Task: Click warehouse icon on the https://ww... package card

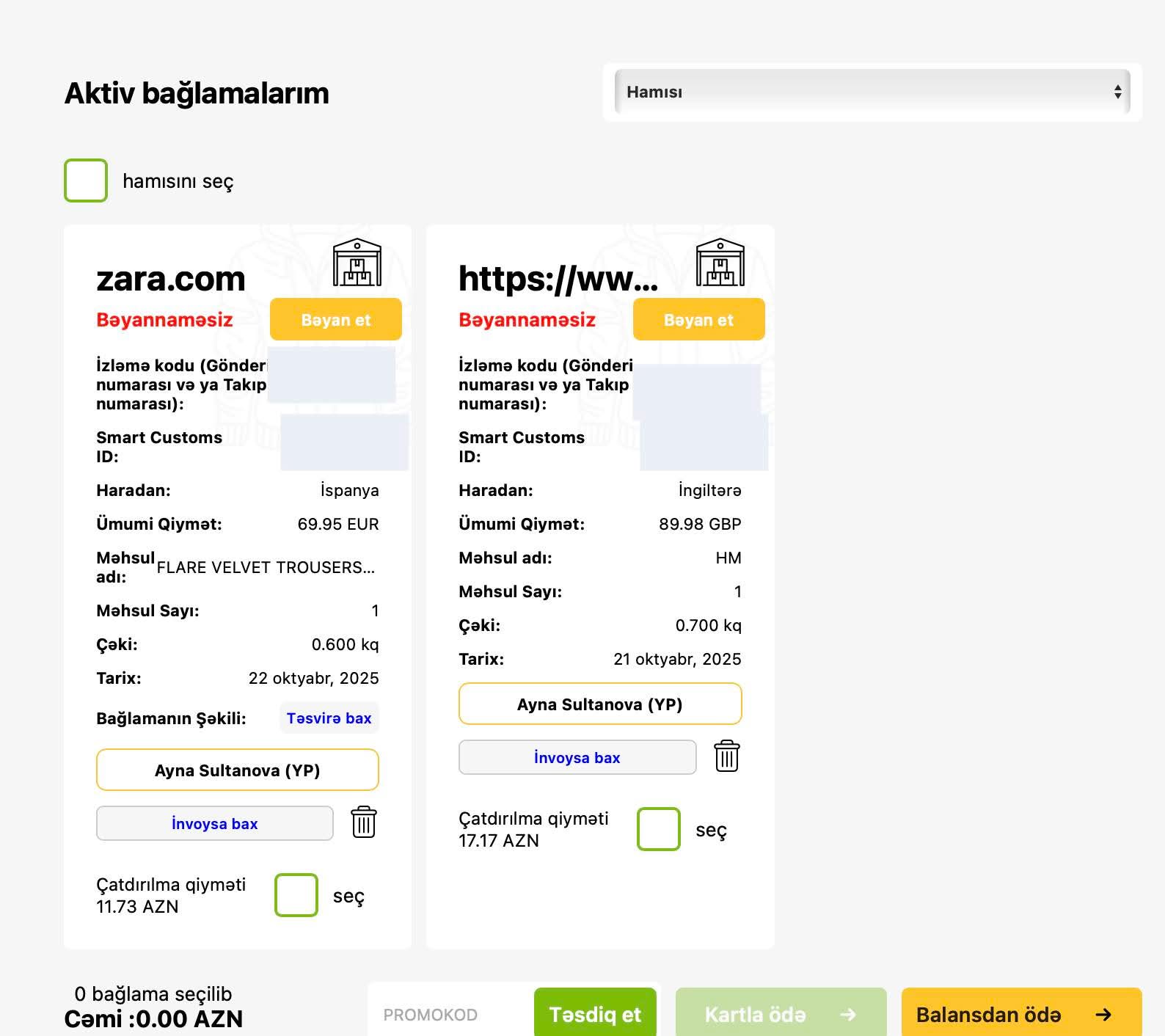Action: click(720, 263)
